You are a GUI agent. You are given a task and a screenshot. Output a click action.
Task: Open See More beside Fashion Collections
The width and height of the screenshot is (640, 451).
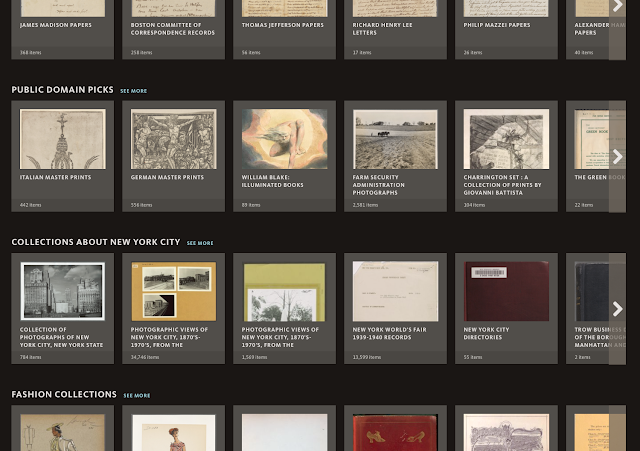(137, 395)
